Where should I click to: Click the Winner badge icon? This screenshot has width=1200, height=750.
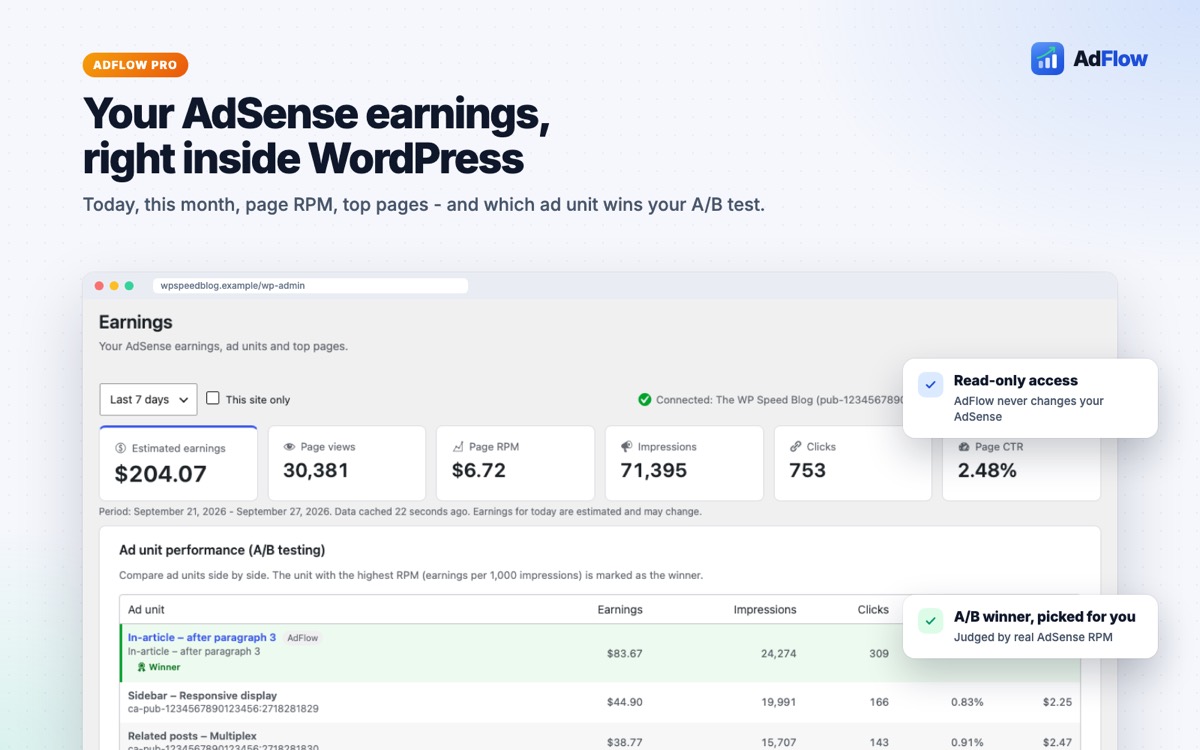[x=142, y=667]
